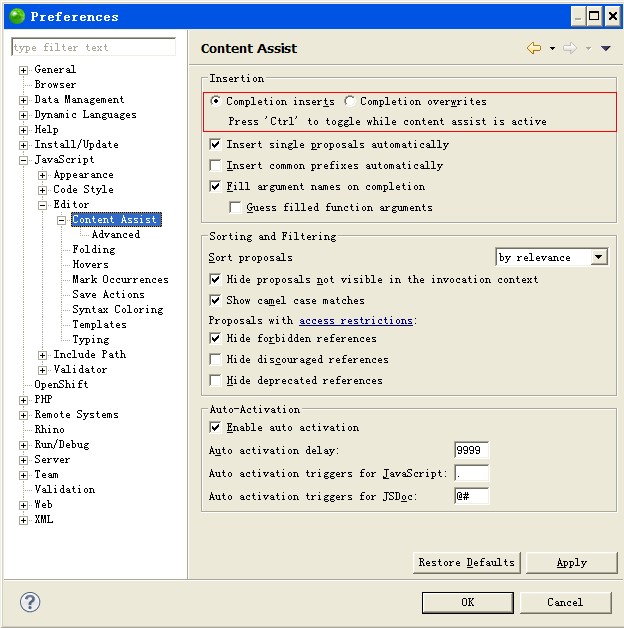Enable Insert common prefixes automatically
Viewport: 624px width, 628px height.
pos(215,166)
